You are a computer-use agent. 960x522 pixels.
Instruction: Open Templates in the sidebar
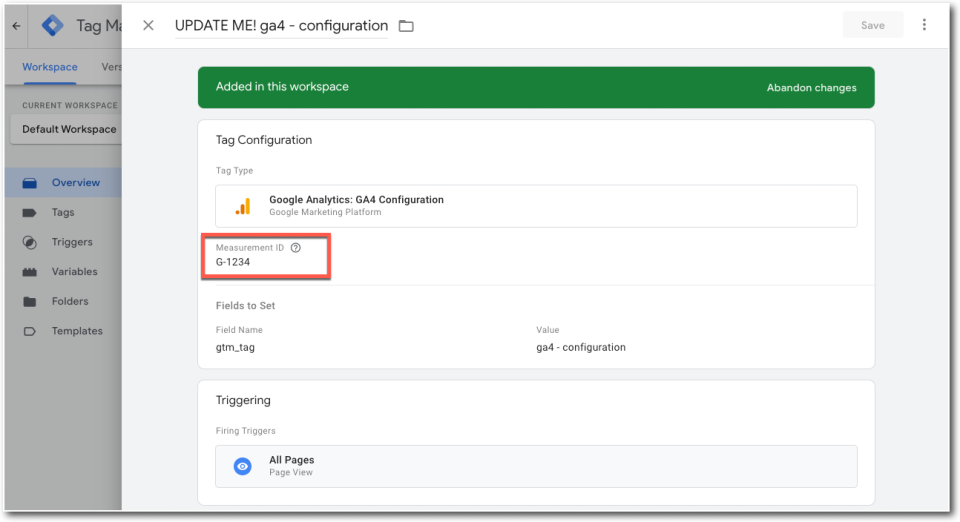coord(64,331)
